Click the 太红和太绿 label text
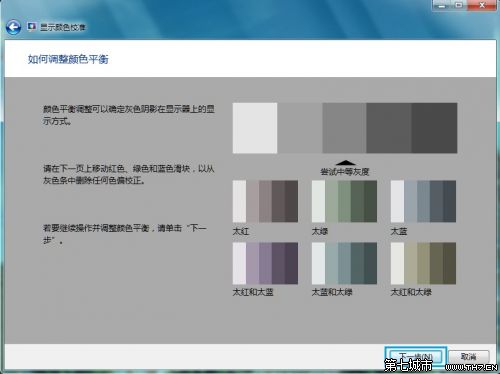500x374 pixels. click(411, 292)
